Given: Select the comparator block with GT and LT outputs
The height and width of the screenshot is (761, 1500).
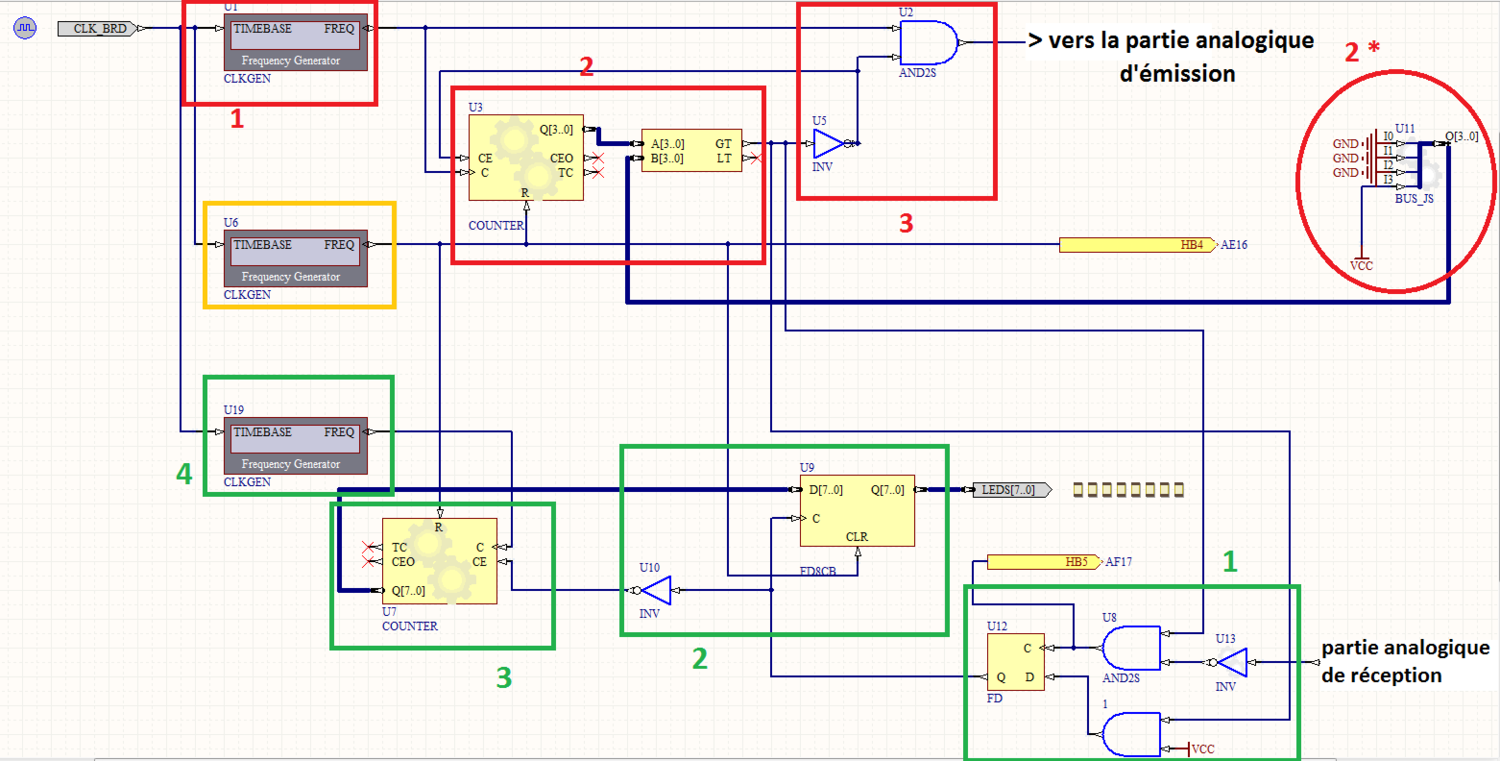Looking at the screenshot, I should (691, 151).
